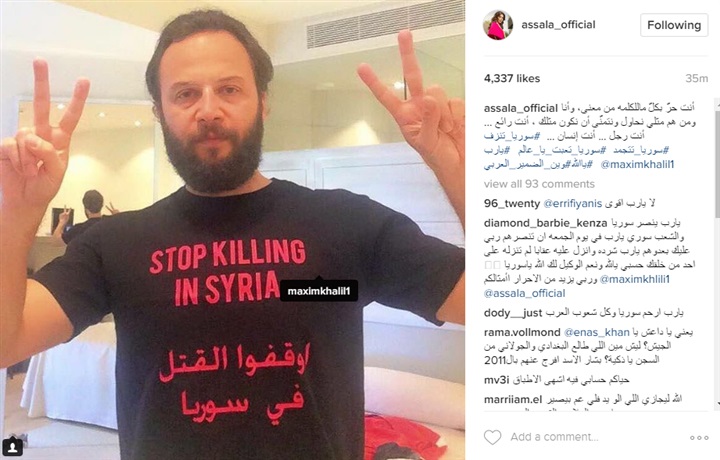Open assala_official username at top
Image resolution: width=720 pixels, height=460 pixels.
pyautogui.click(x=558, y=25)
